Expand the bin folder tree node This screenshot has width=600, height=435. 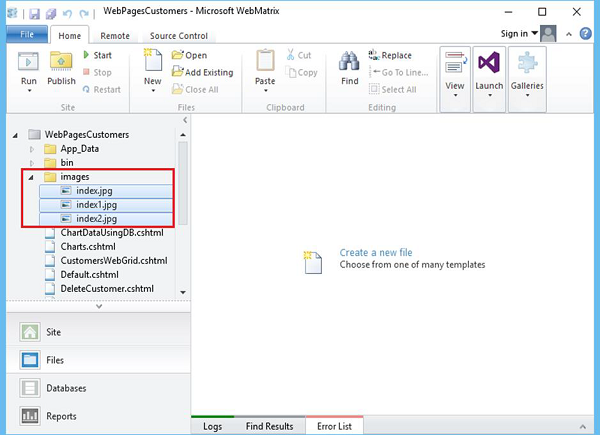point(33,163)
